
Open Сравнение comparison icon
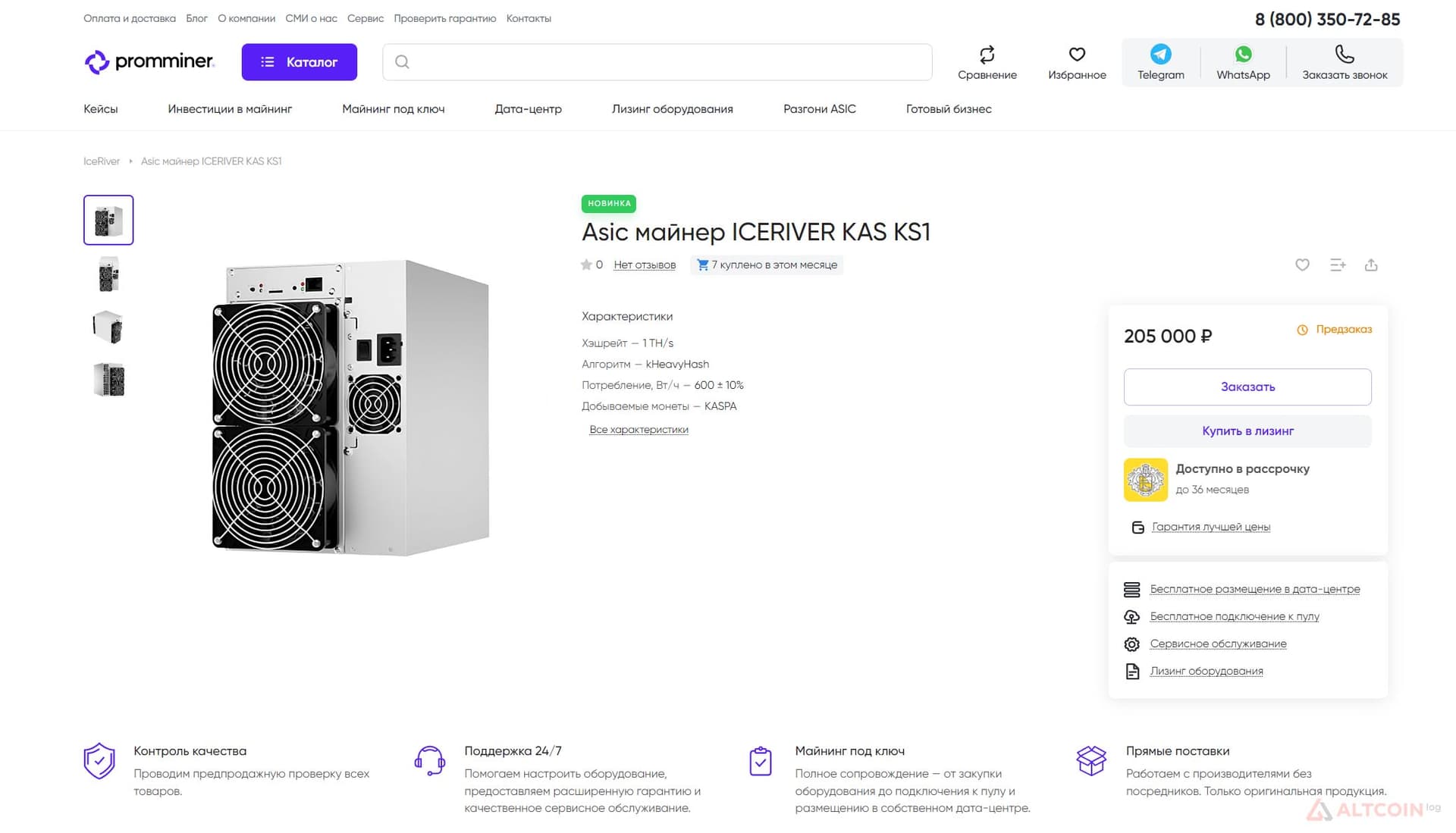point(987,55)
